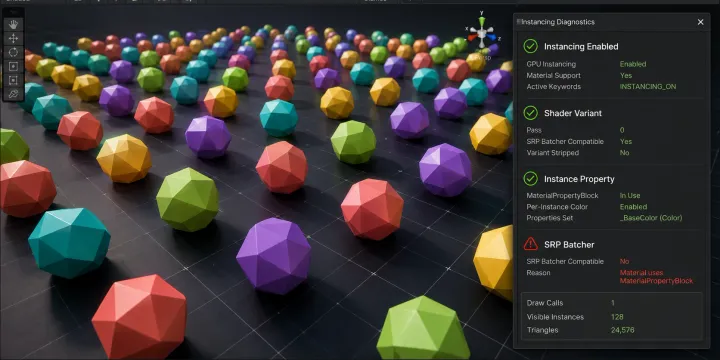The height and width of the screenshot is (360, 720).
Task: Click the red Material uses MaterialPropertyBlock text
Action: 656,276
